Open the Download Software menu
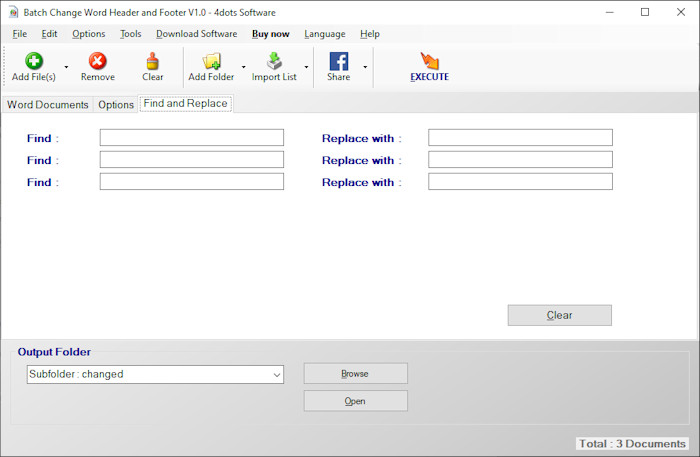Viewport: 700px width, 457px height. click(196, 34)
